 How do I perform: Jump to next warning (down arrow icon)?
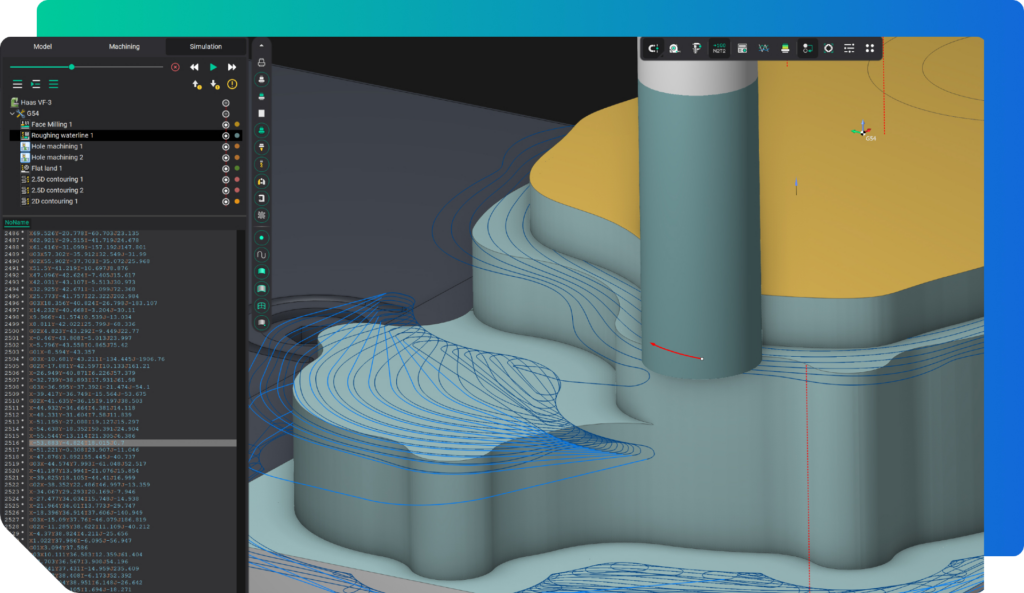tap(214, 85)
